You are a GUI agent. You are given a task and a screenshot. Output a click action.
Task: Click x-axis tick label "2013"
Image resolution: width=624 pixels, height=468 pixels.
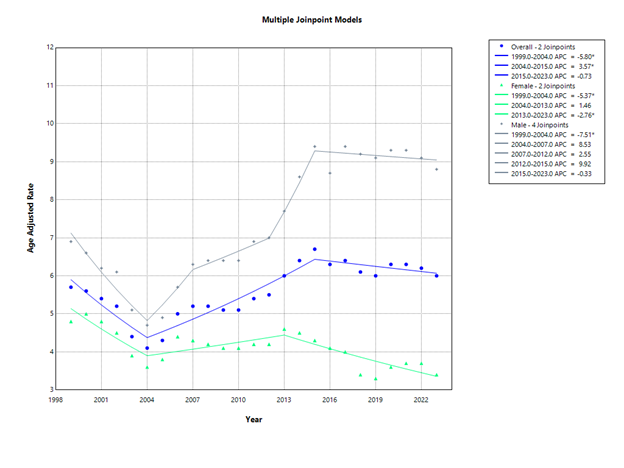284,400
